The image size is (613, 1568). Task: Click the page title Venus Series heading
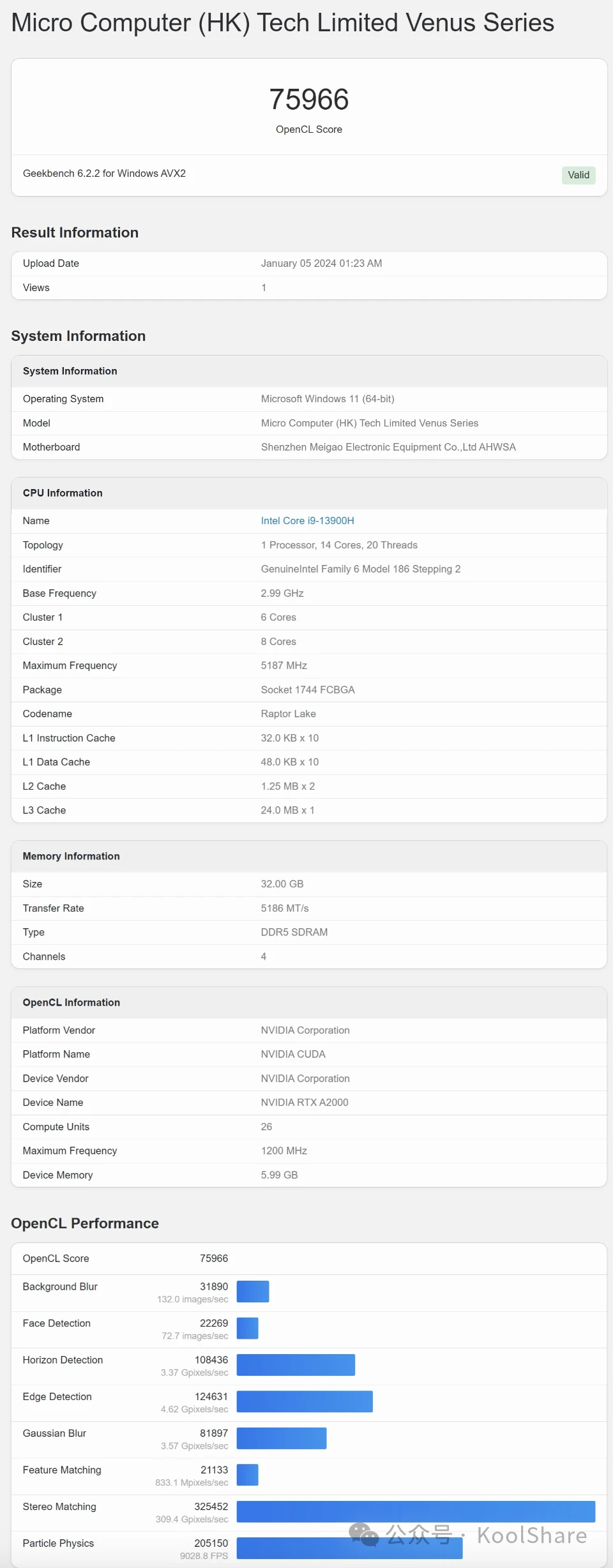pyautogui.click(x=282, y=23)
